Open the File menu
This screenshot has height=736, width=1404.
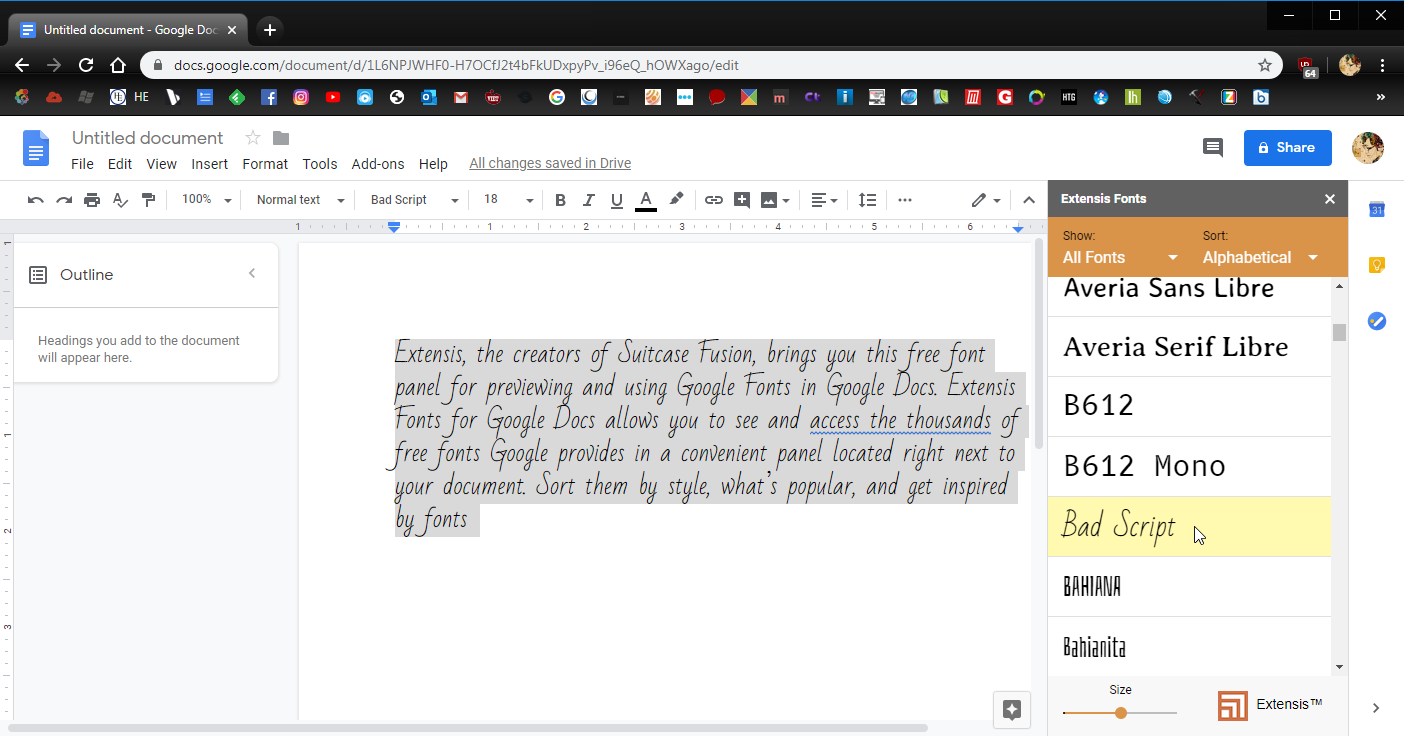[82, 164]
